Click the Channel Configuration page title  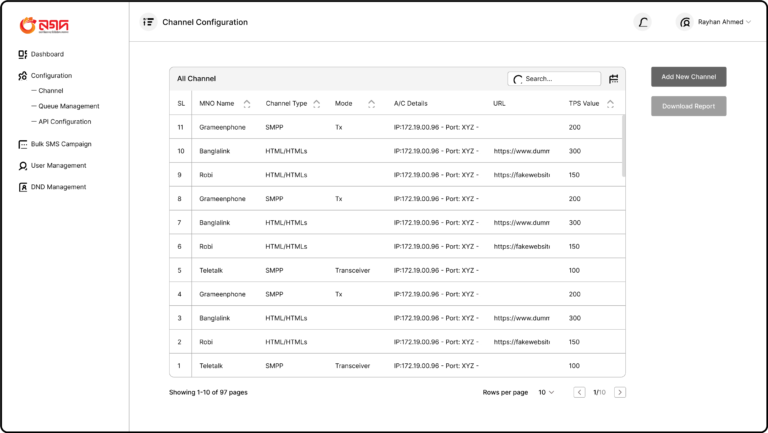click(205, 22)
